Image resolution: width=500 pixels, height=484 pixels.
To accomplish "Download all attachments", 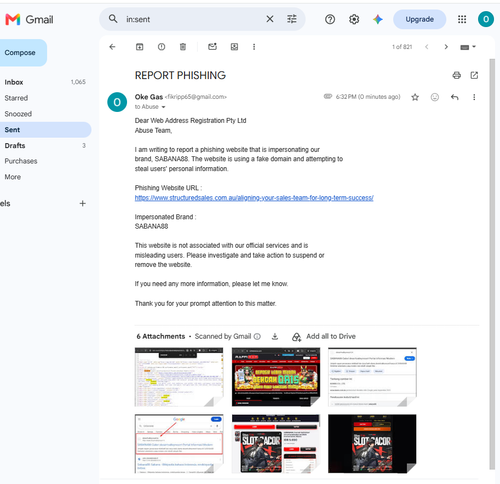I will click(x=275, y=337).
